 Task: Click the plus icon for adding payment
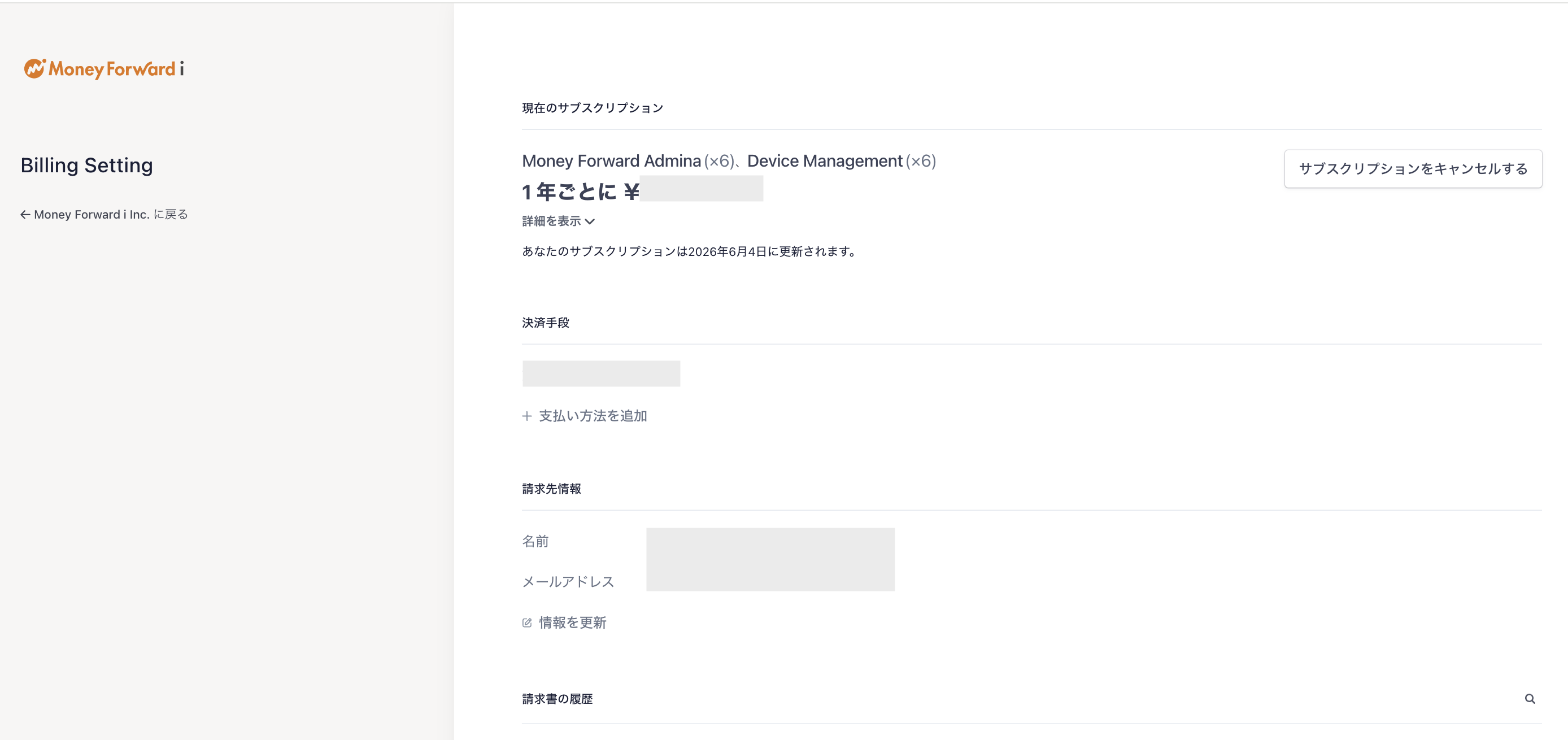point(527,416)
